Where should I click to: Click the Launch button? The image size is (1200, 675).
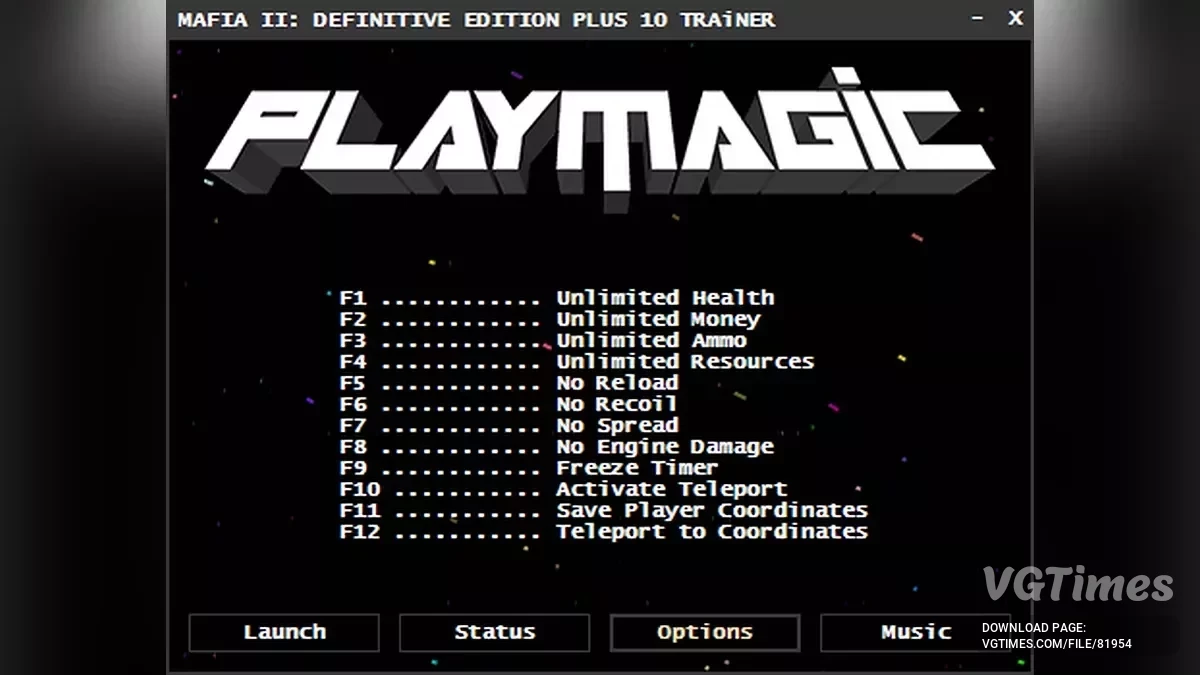(x=283, y=632)
